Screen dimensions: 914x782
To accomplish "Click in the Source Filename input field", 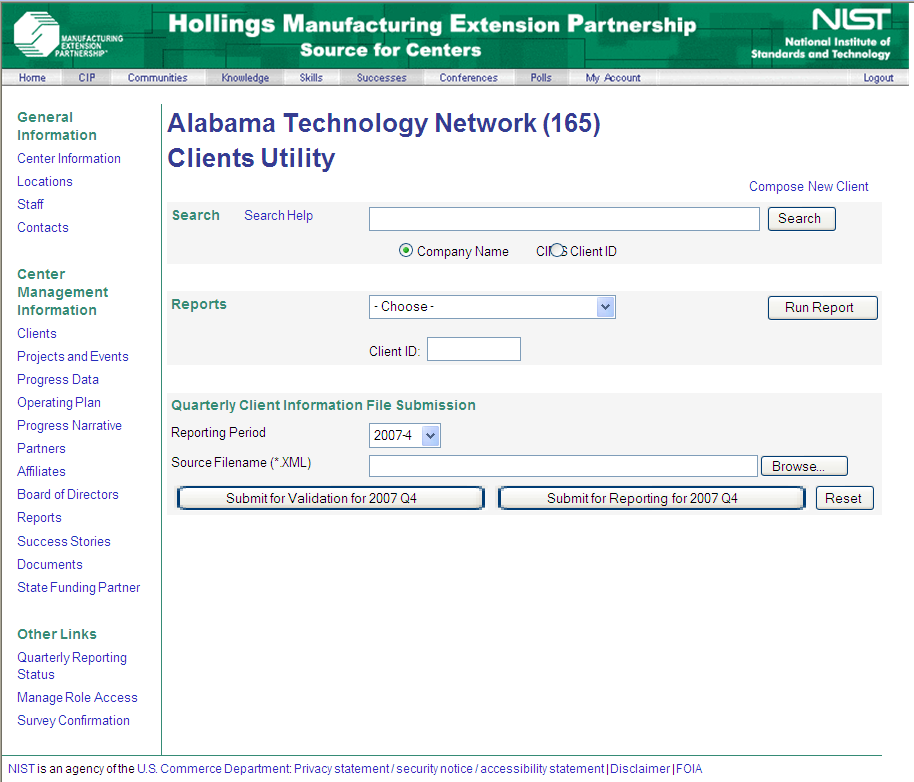I will [x=563, y=466].
